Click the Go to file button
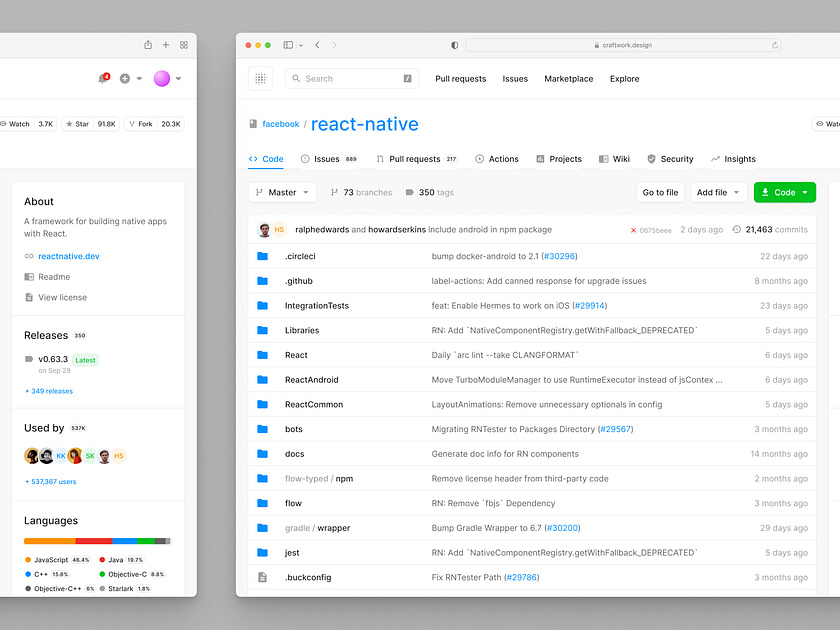 pos(660,192)
